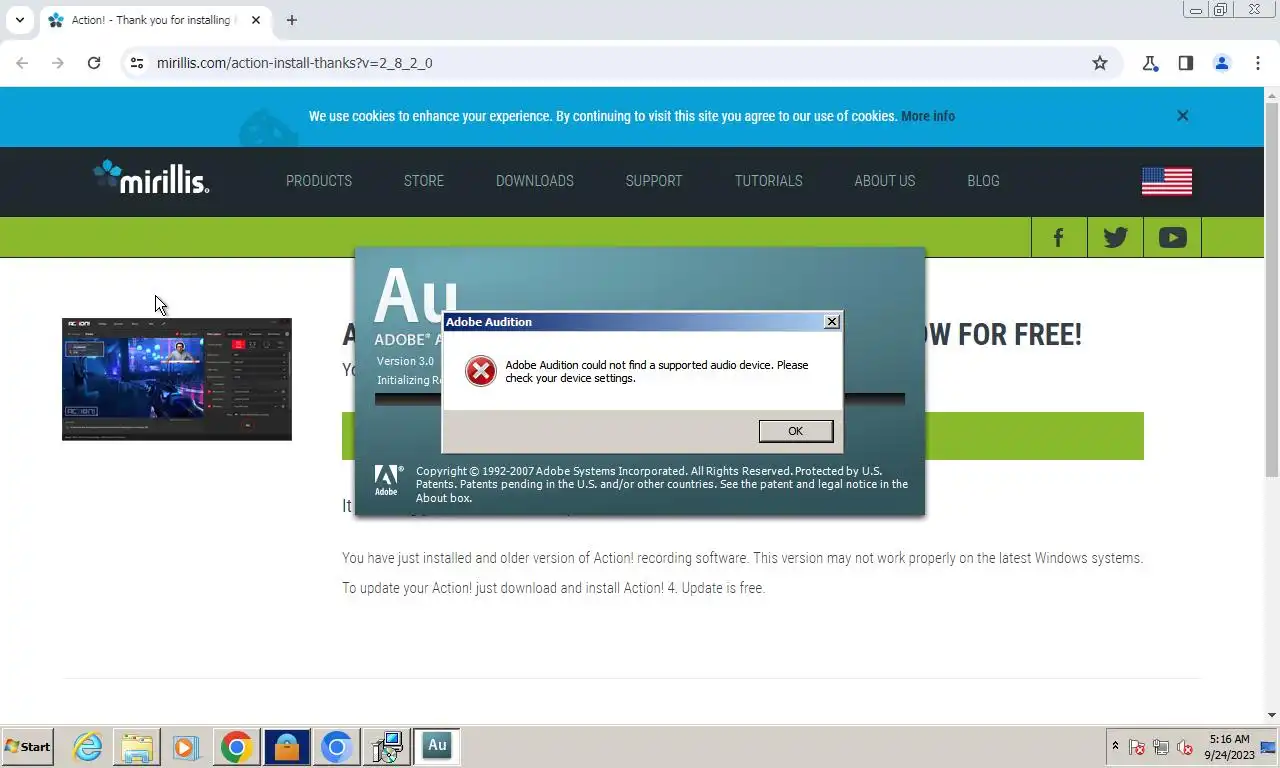This screenshot has height=768, width=1280.
Task: Click the 'Version 3.0' splash text
Action: pos(405,361)
